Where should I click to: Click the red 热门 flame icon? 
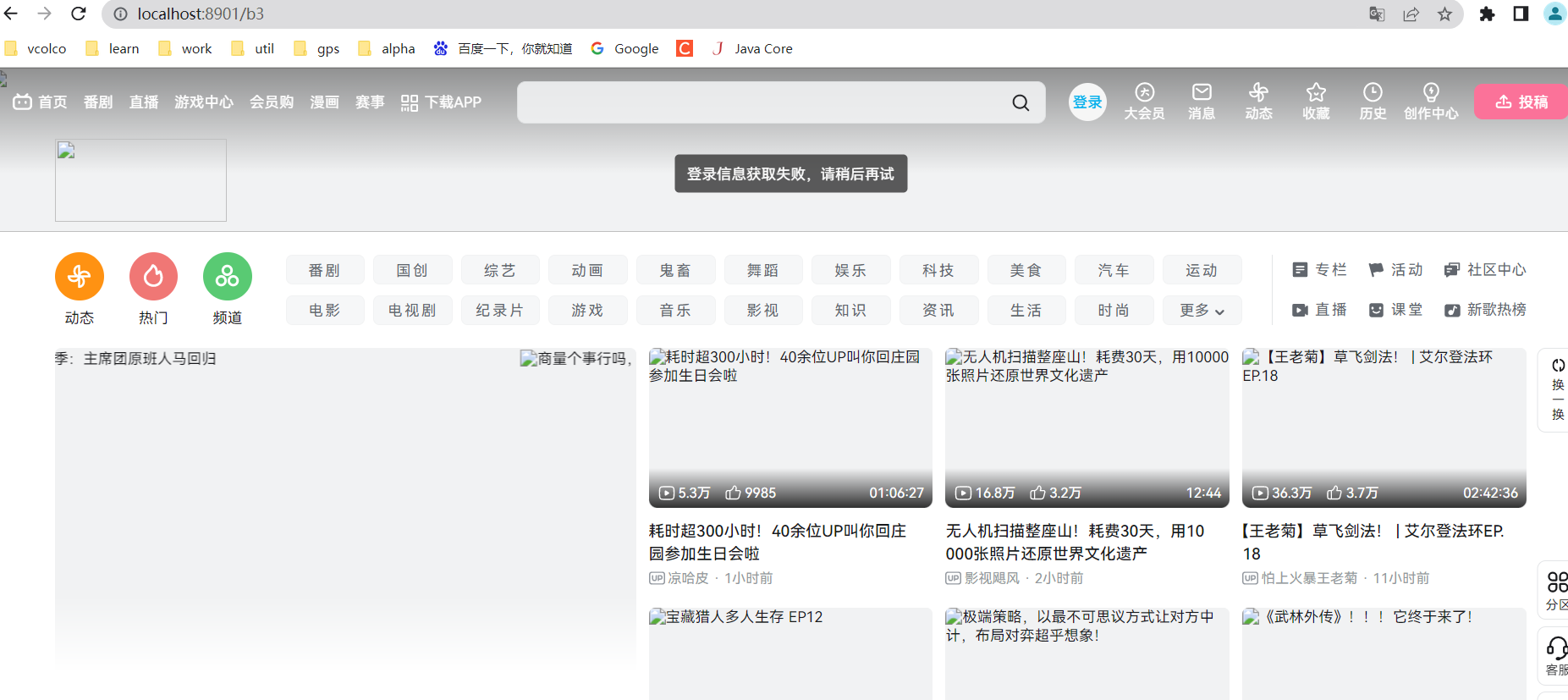pos(153,276)
